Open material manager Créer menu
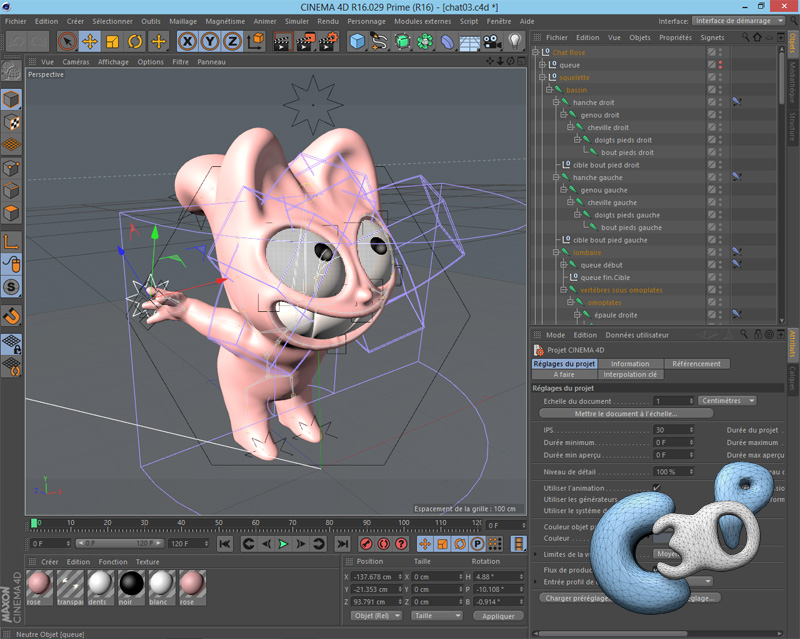The width and height of the screenshot is (800, 639). pyautogui.click(x=49, y=562)
